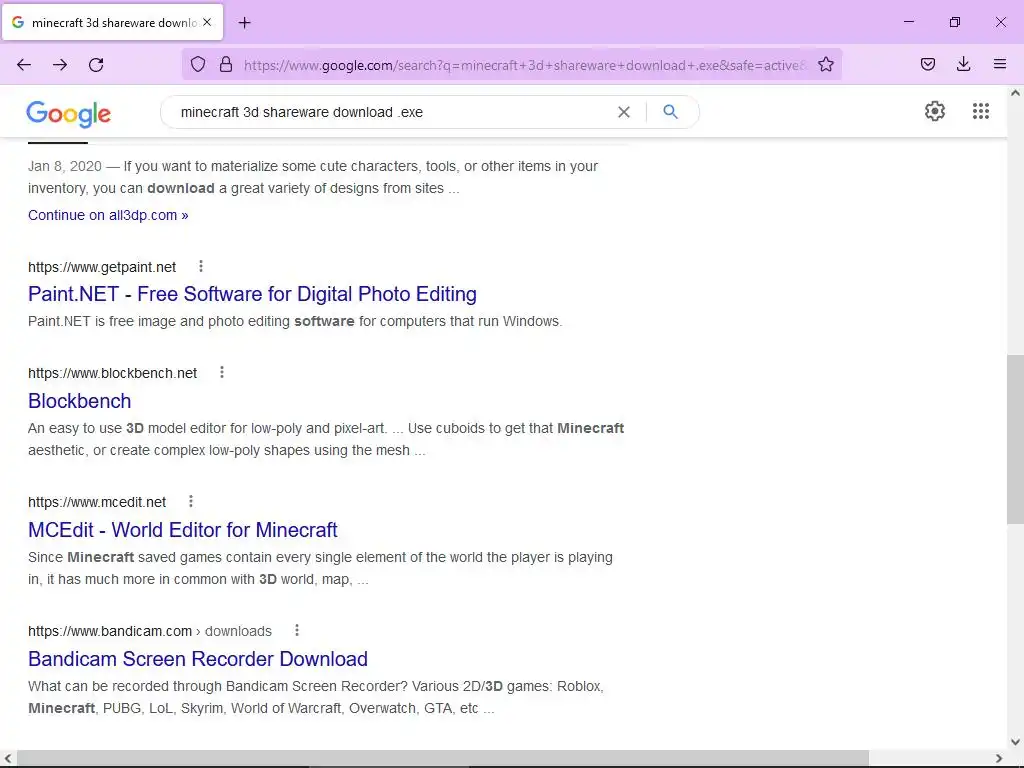Click the https://www.mcedit.net URL text

coord(97,502)
